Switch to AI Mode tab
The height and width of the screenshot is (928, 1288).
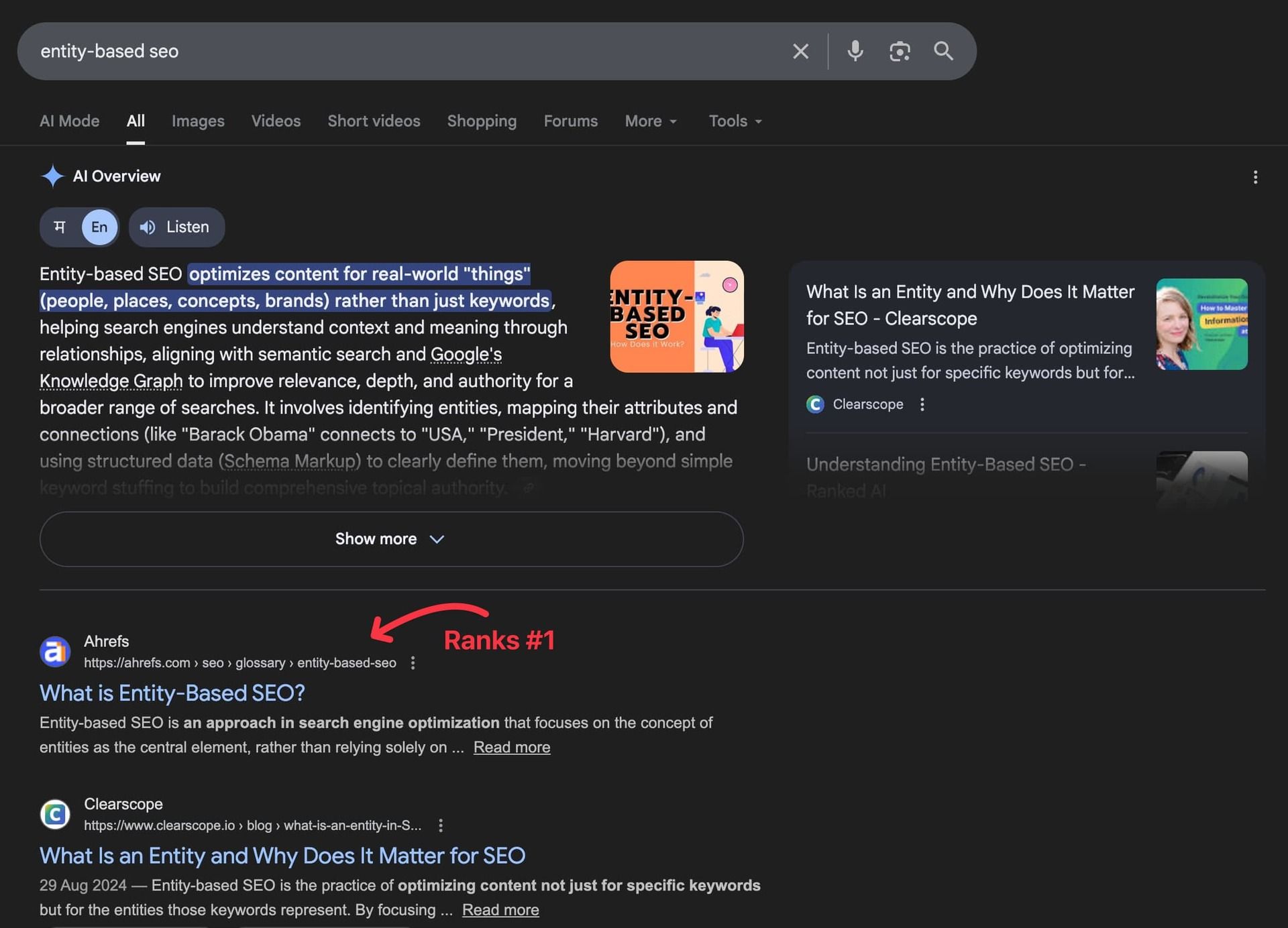[x=70, y=121]
